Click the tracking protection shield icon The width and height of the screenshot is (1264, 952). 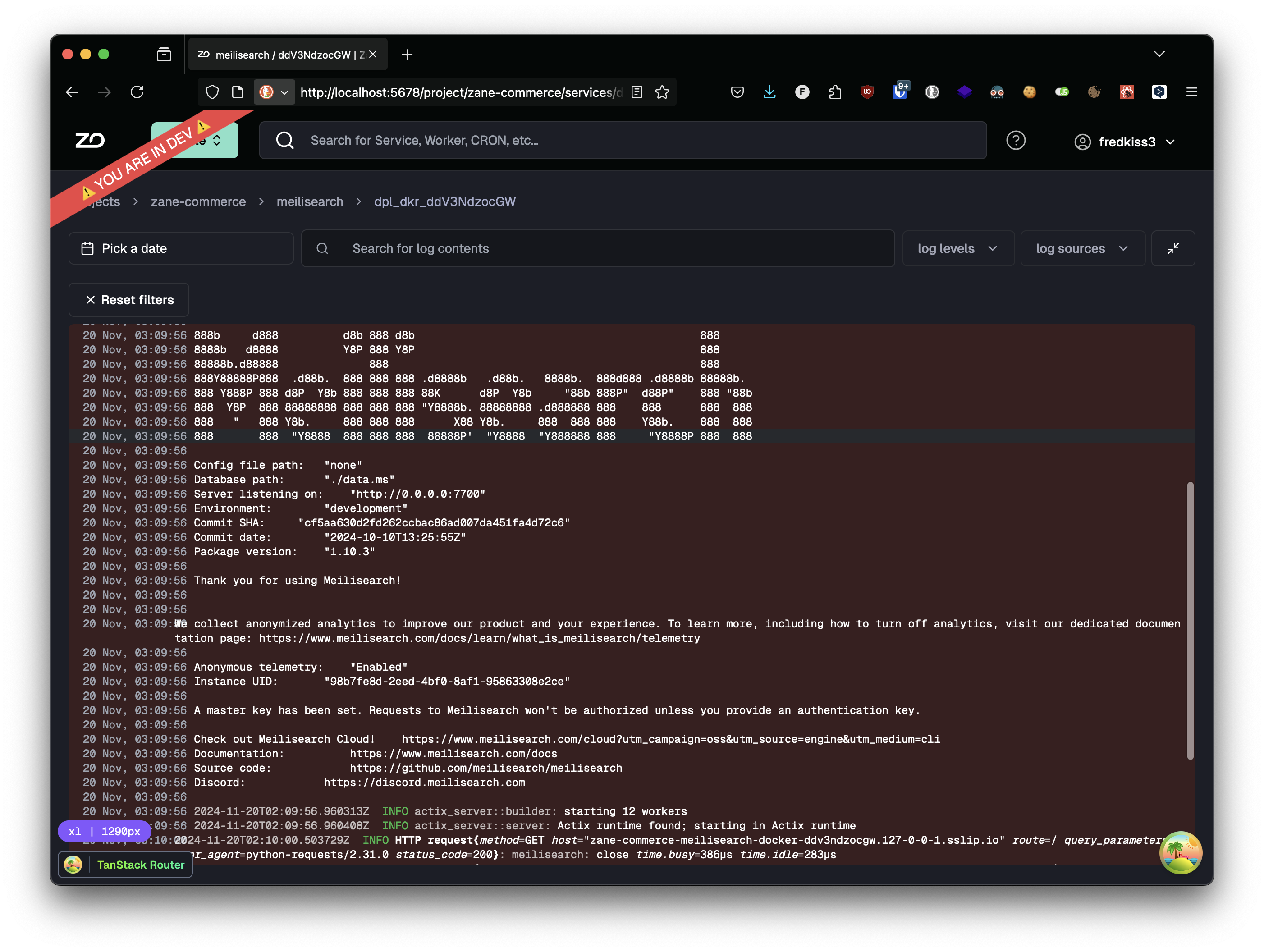click(x=212, y=92)
